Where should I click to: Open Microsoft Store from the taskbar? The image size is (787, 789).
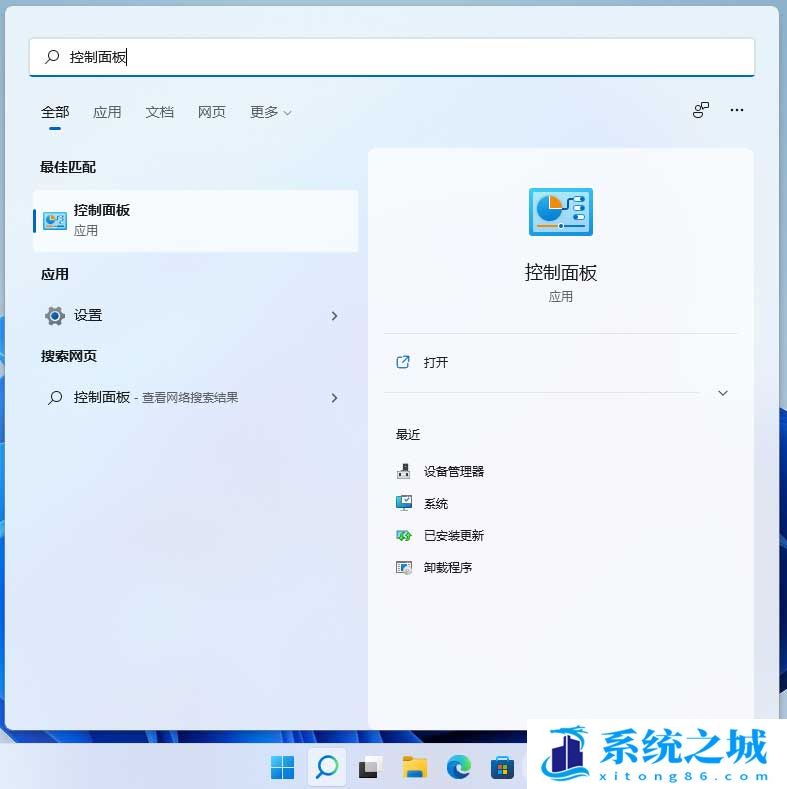(502, 767)
